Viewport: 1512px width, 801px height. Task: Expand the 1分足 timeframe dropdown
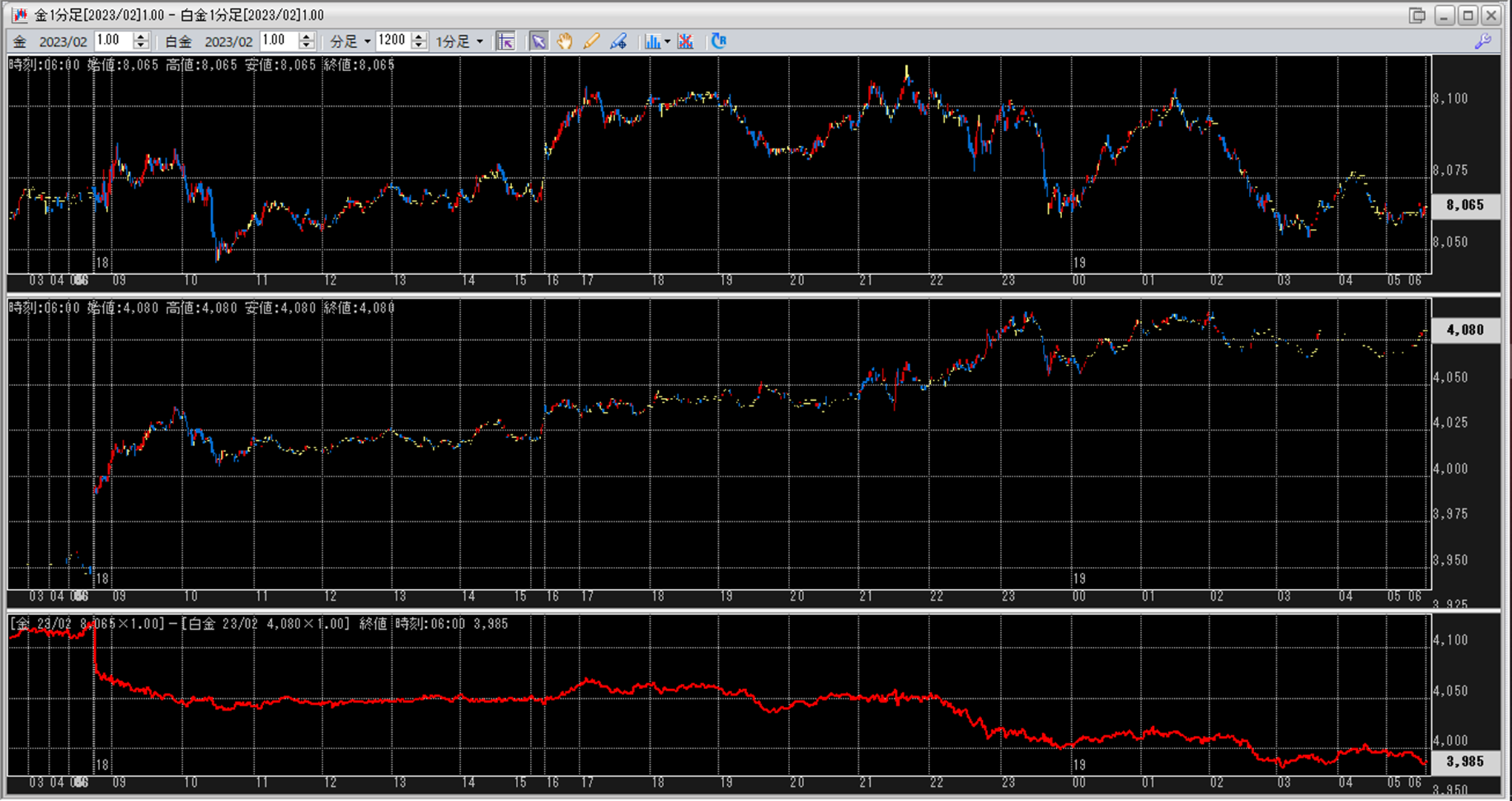pos(459,41)
